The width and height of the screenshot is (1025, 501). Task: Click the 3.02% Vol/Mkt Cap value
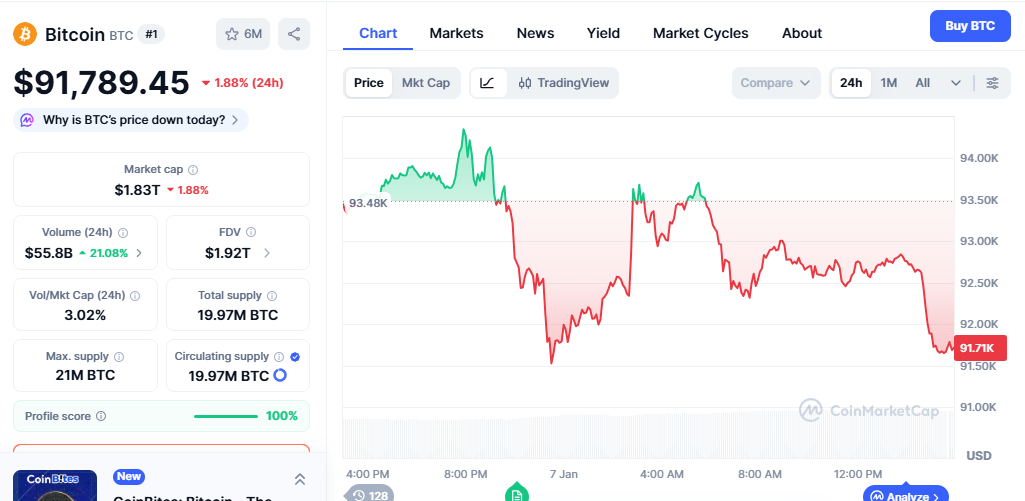coord(85,315)
